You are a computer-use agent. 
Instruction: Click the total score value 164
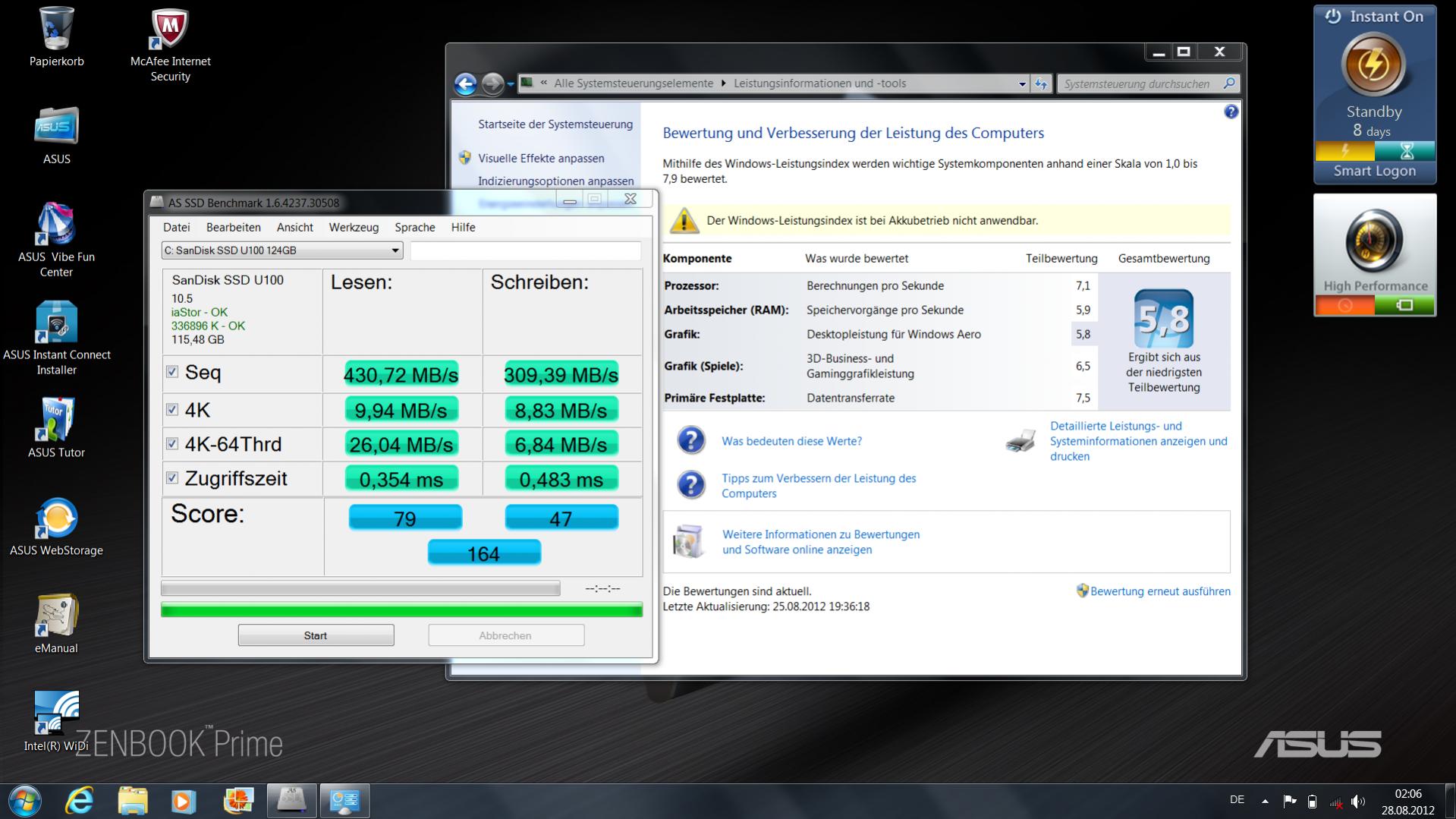(484, 553)
